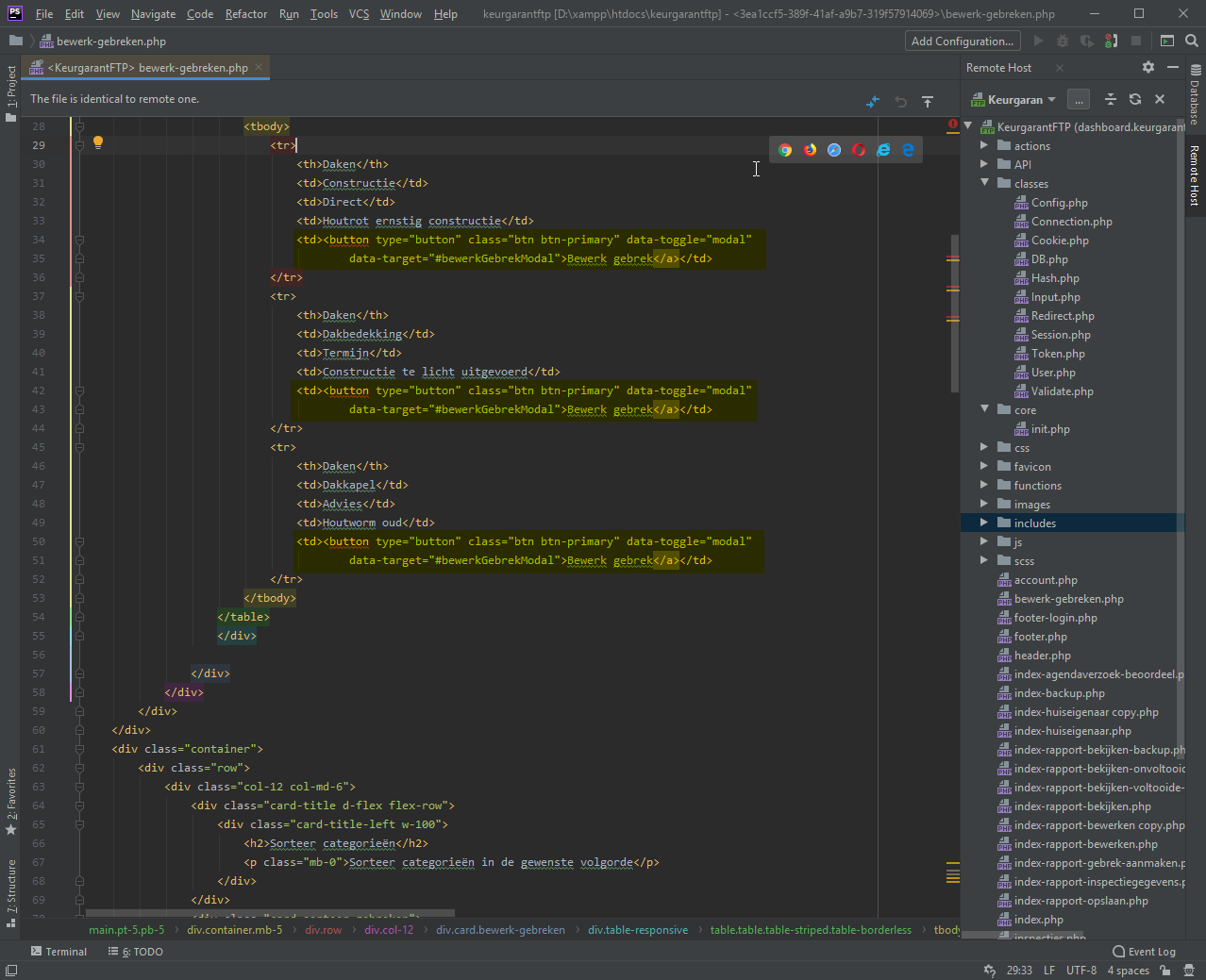
Task: Expand the includes folder
Action: (984, 523)
